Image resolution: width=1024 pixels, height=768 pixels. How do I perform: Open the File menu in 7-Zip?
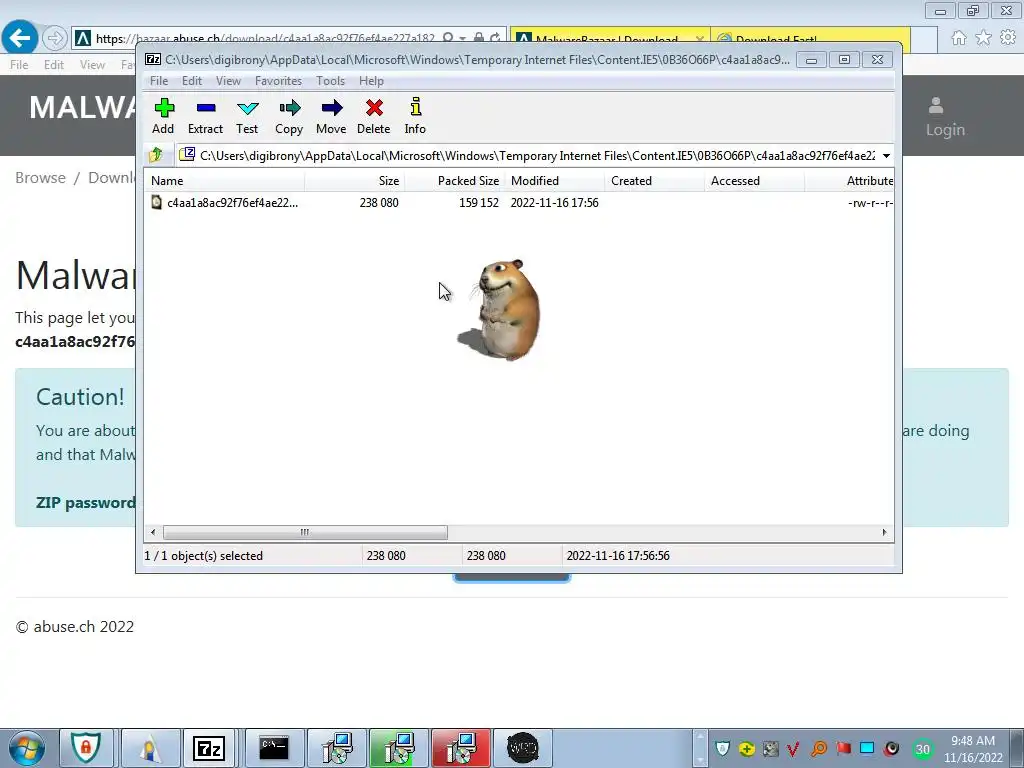[x=159, y=81]
